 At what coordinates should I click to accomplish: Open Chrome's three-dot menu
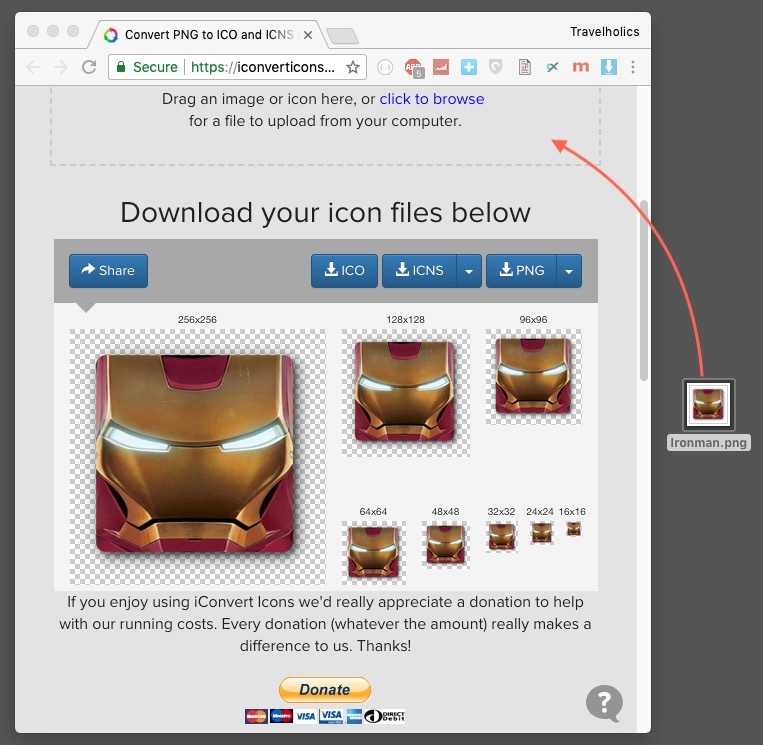pos(633,67)
